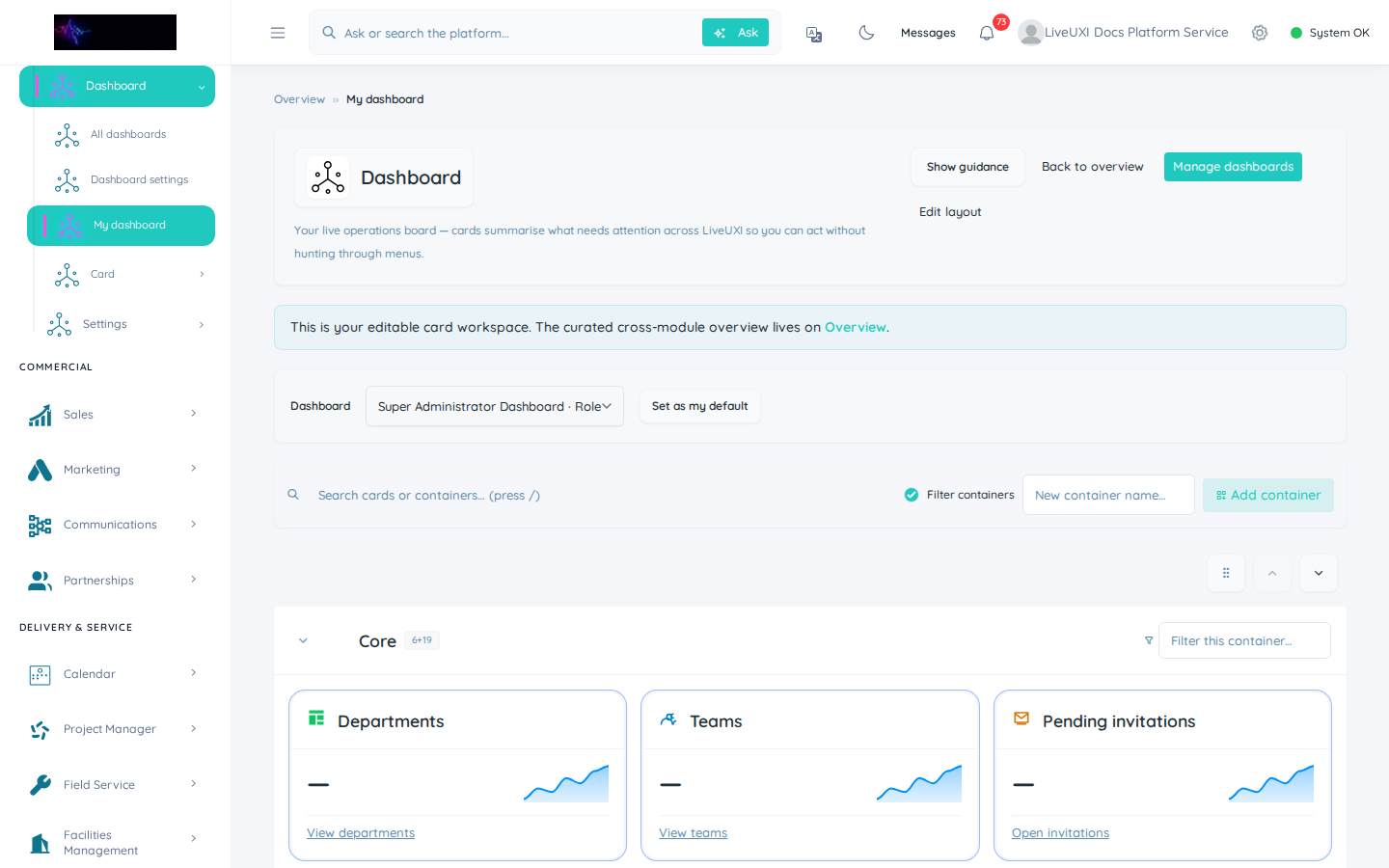
Task: Click the Partnerships people icon
Action: 40,581
